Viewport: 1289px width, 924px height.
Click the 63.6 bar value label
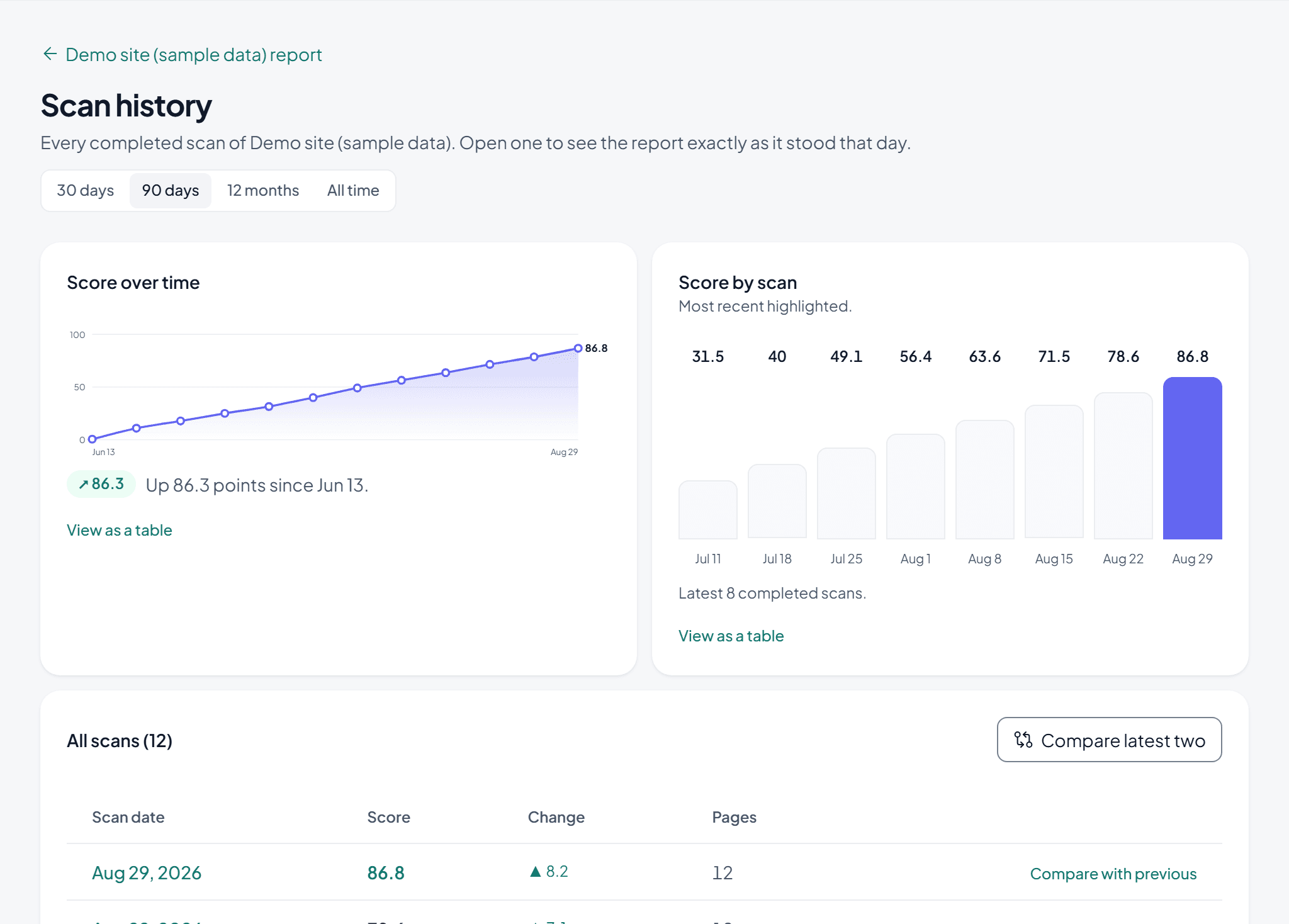[985, 357]
